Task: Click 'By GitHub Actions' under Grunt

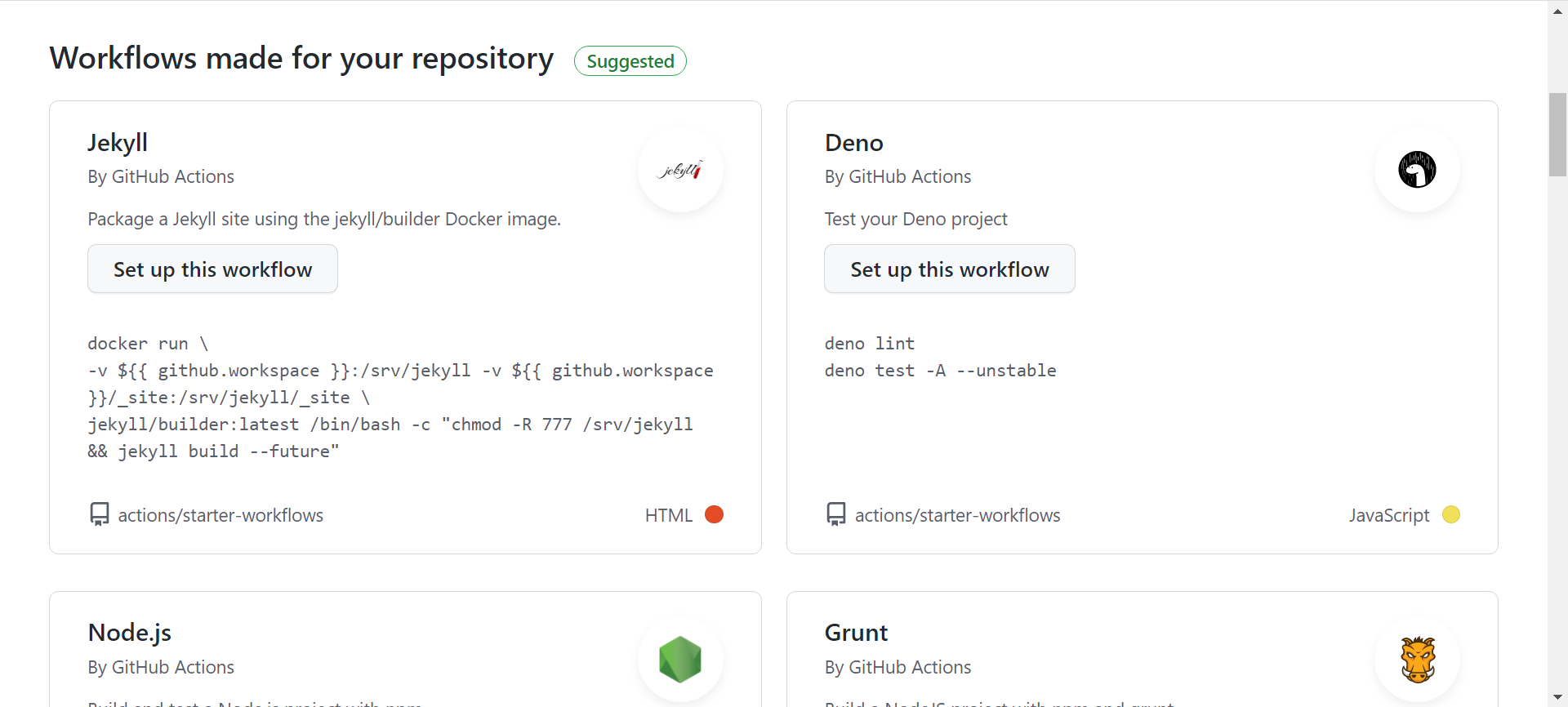Action: pyautogui.click(x=898, y=667)
